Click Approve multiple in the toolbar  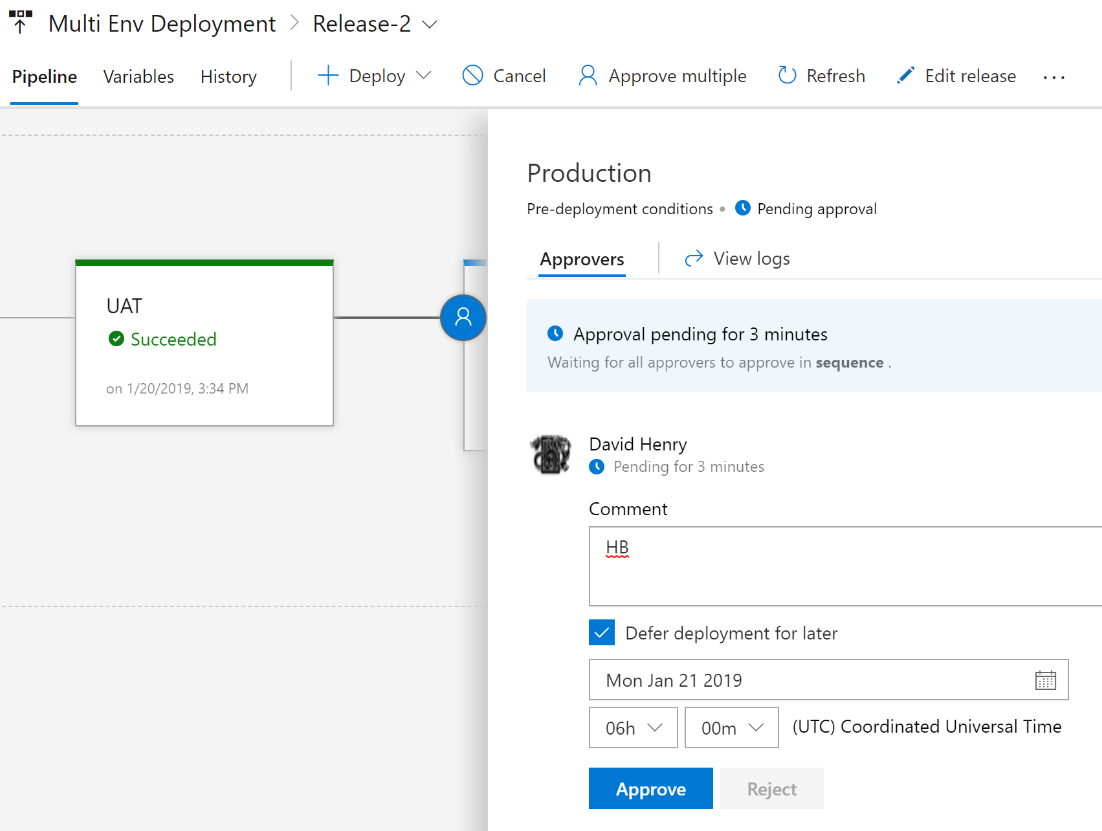pyautogui.click(x=662, y=76)
